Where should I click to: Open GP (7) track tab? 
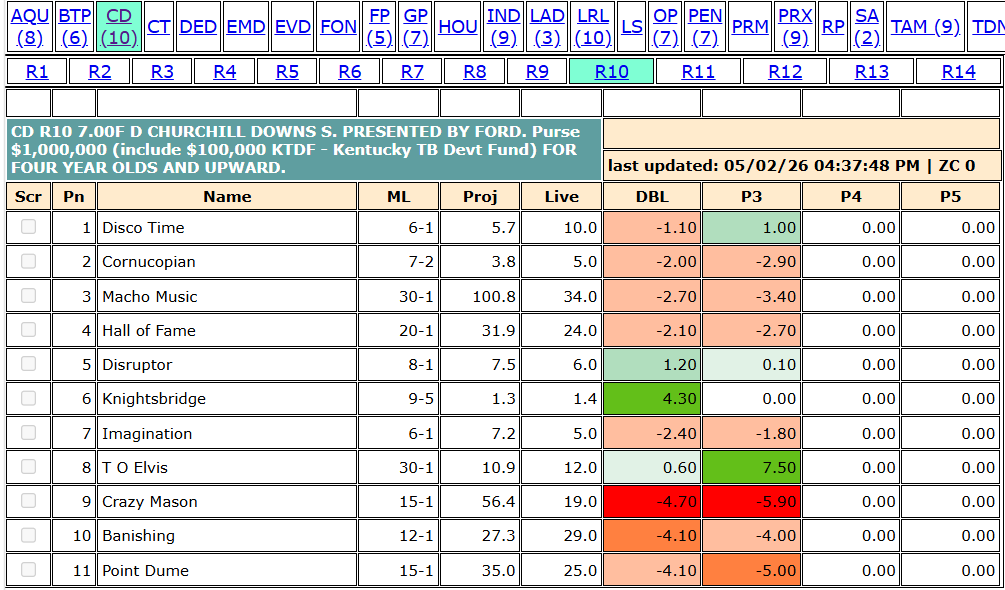[415, 26]
